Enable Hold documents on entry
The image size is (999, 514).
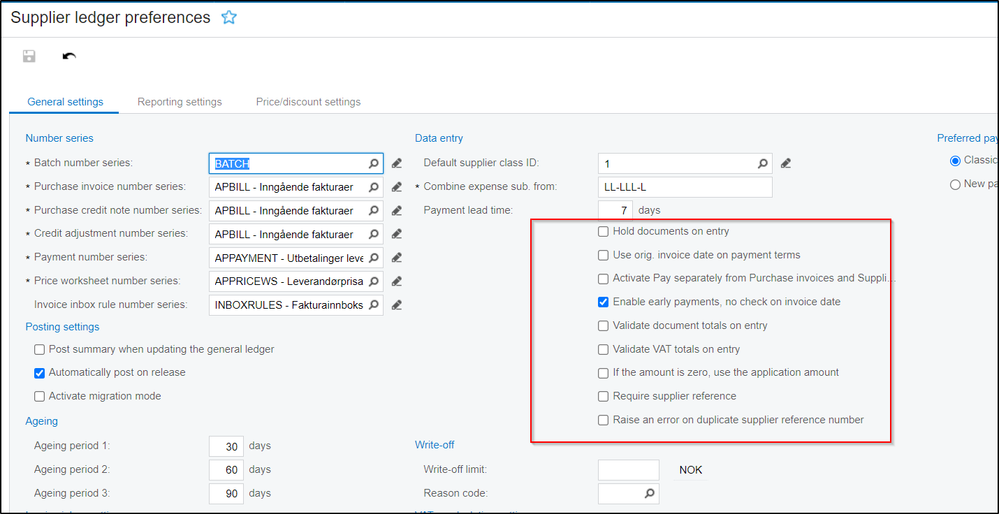pos(603,232)
